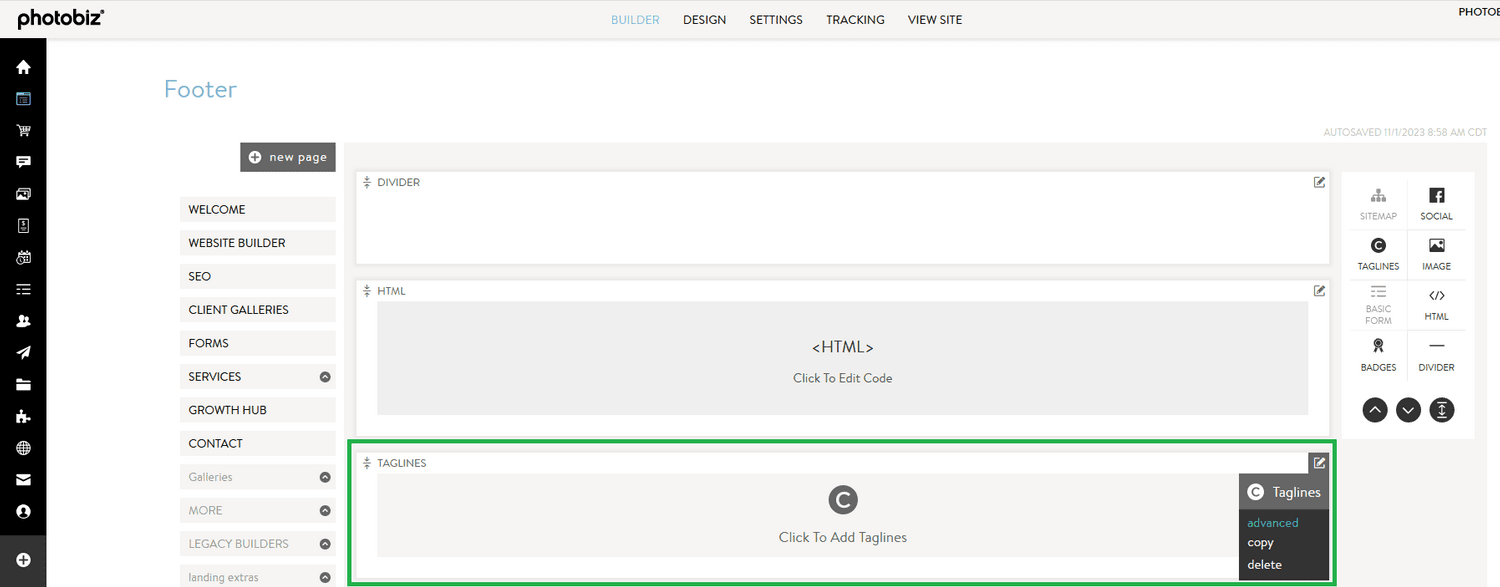
Task: Click the circular down arrow below the block panel
Action: tap(1408, 410)
